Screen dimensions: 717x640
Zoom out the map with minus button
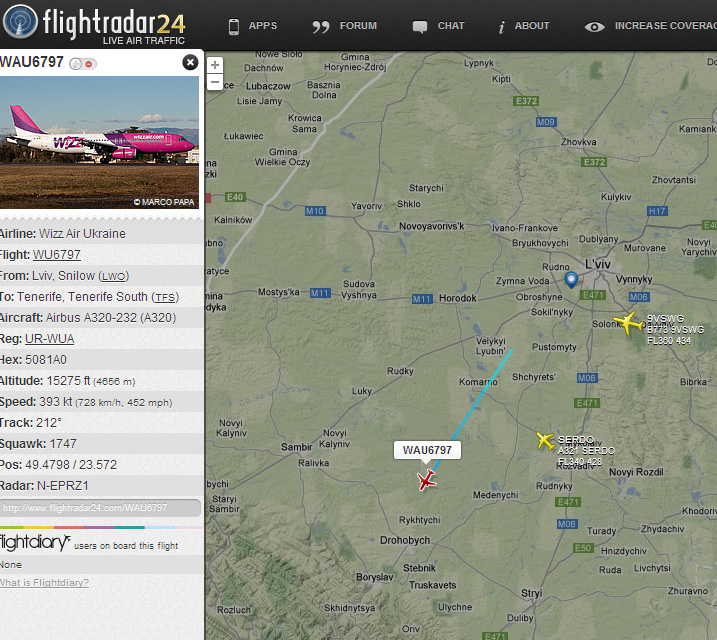[x=215, y=82]
